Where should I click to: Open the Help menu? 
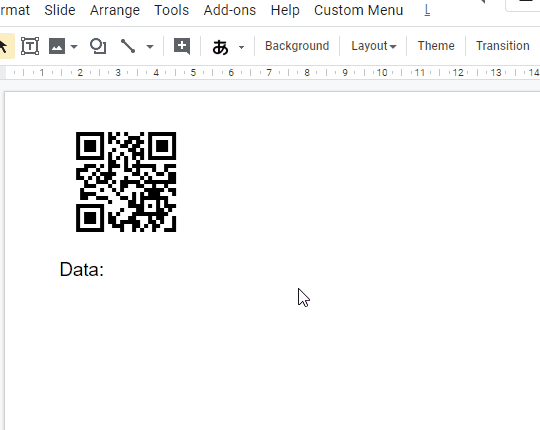pyautogui.click(x=285, y=10)
